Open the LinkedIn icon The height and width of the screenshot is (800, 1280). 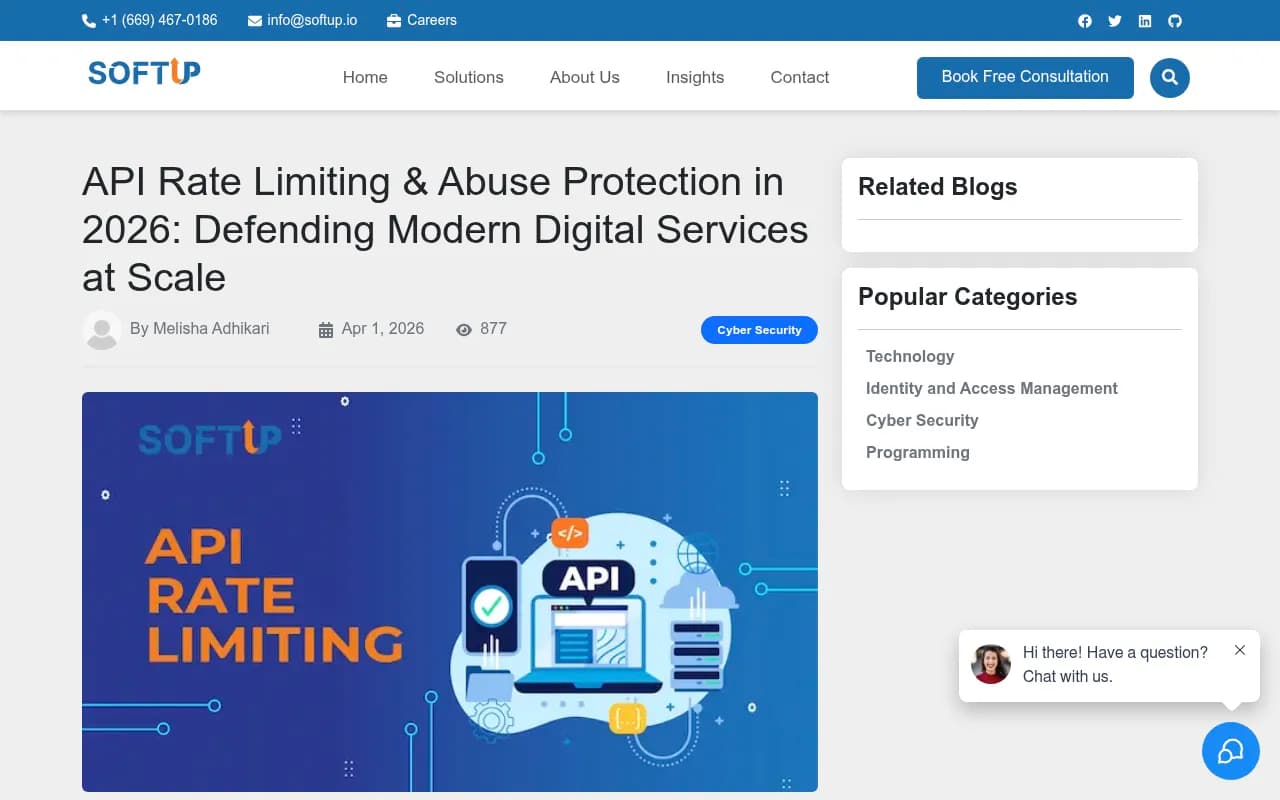point(1144,20)
